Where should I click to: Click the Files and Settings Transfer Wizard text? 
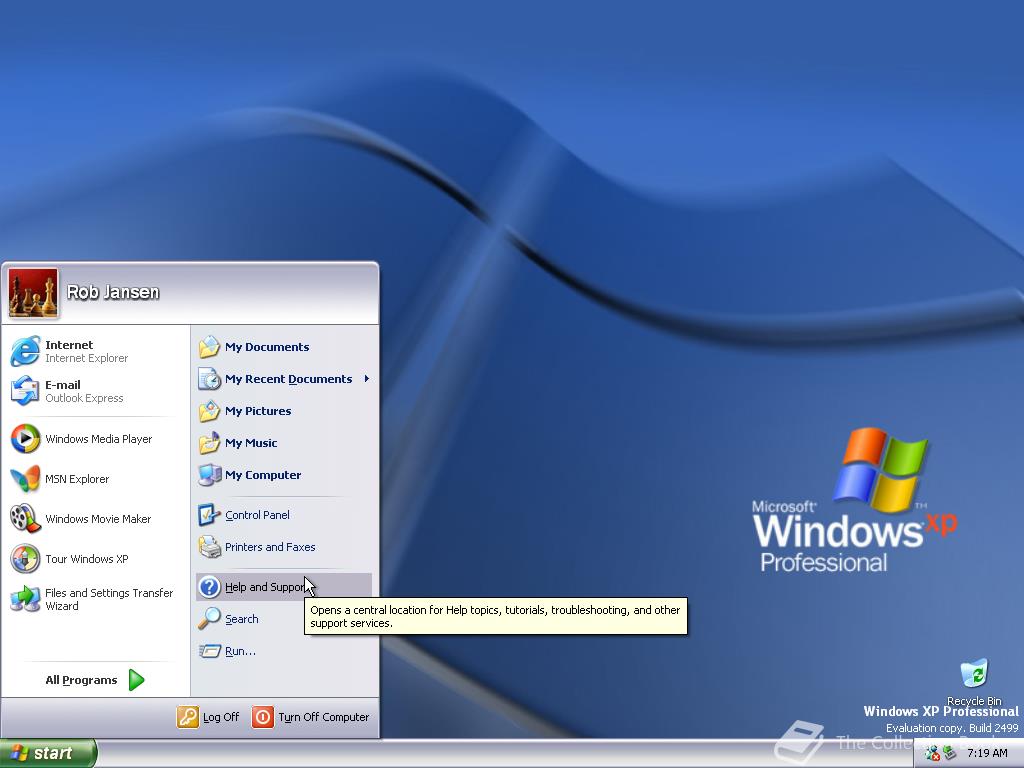point(109,599)
